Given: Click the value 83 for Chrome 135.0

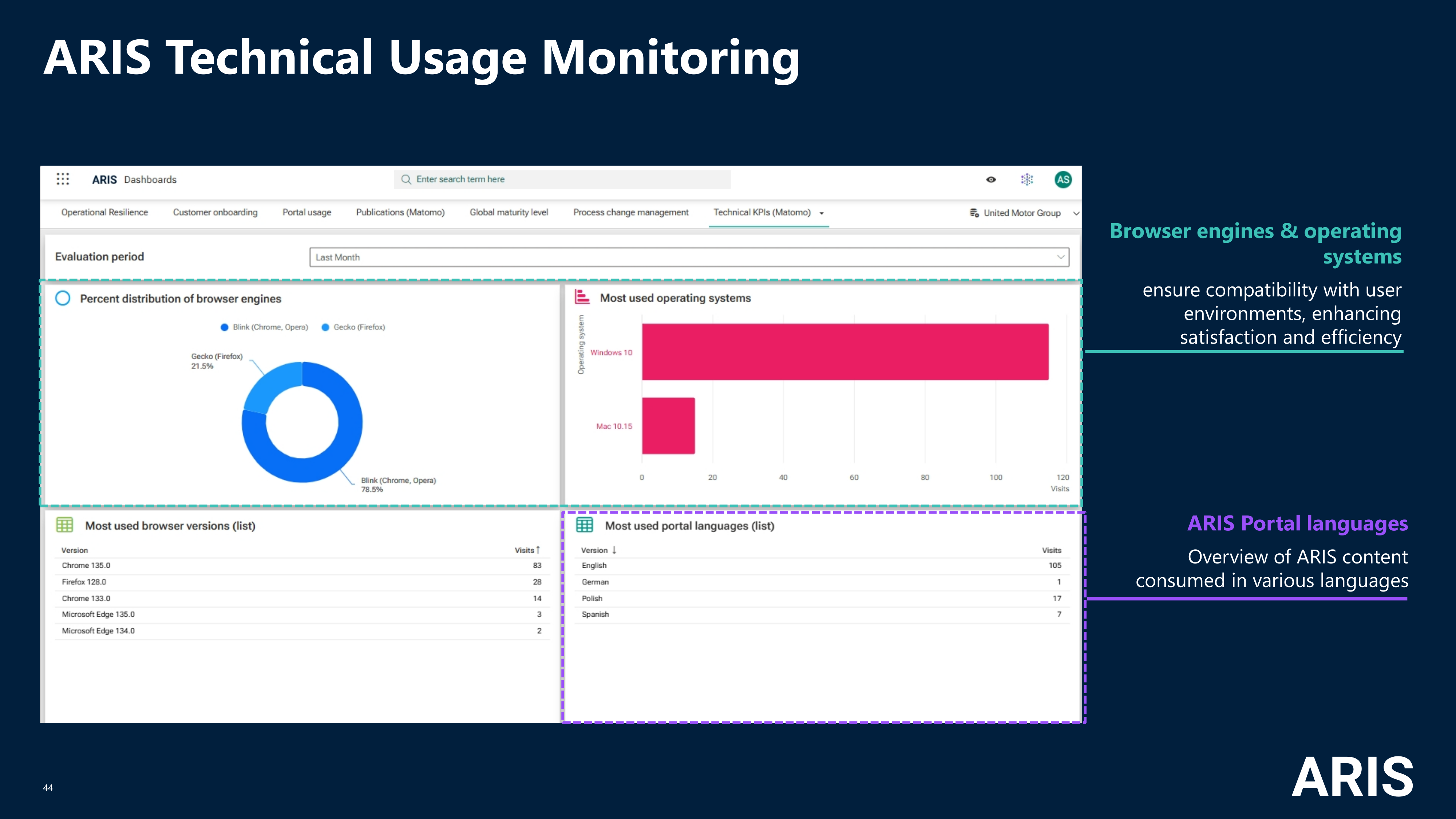Looking at the screenshot, I should coord(537,566).
